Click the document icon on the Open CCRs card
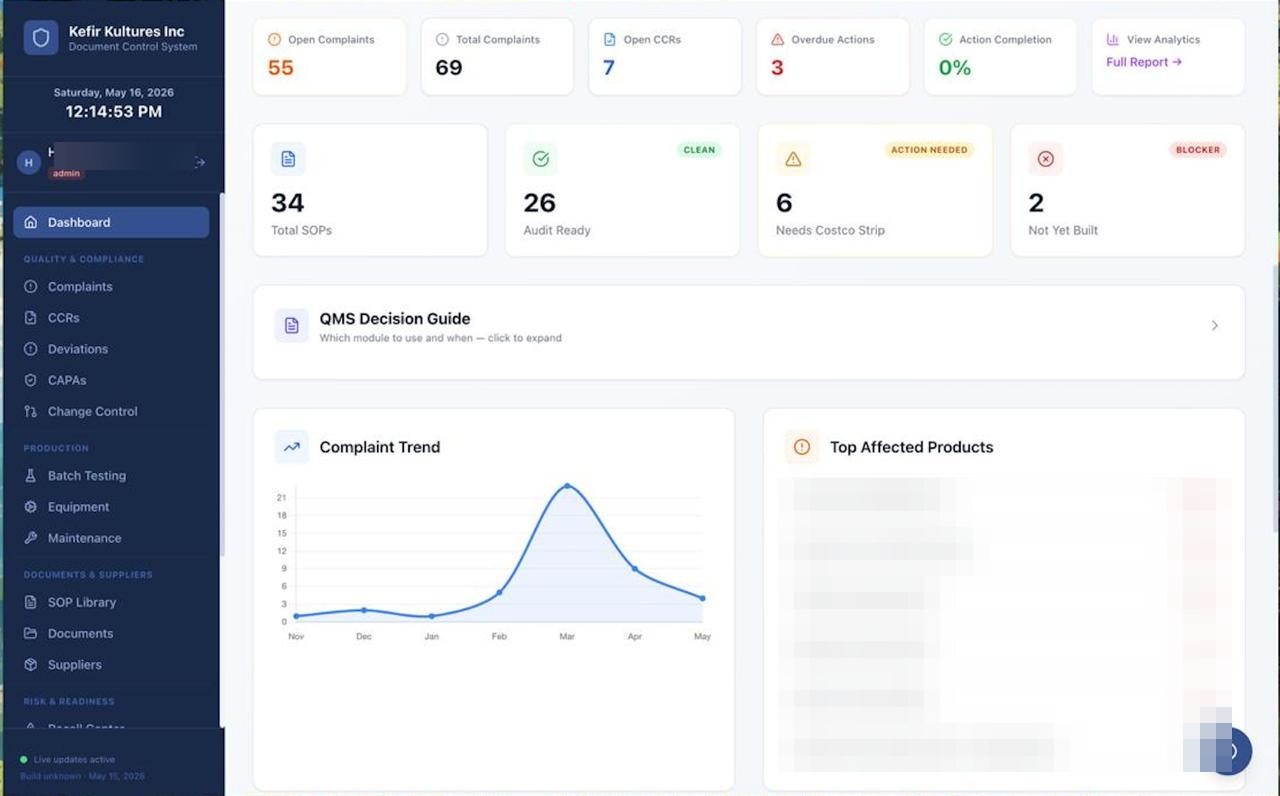The width and height of the screenshot is (1280, 796). pos(610,40)
